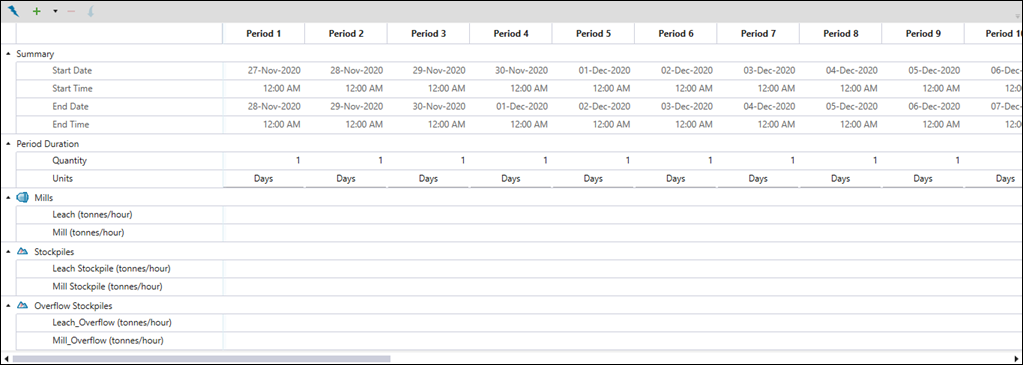This screenshot has height=365, width=1023.
Task: Click the 27-Nov-2020 start date cell
Action: 264,71
